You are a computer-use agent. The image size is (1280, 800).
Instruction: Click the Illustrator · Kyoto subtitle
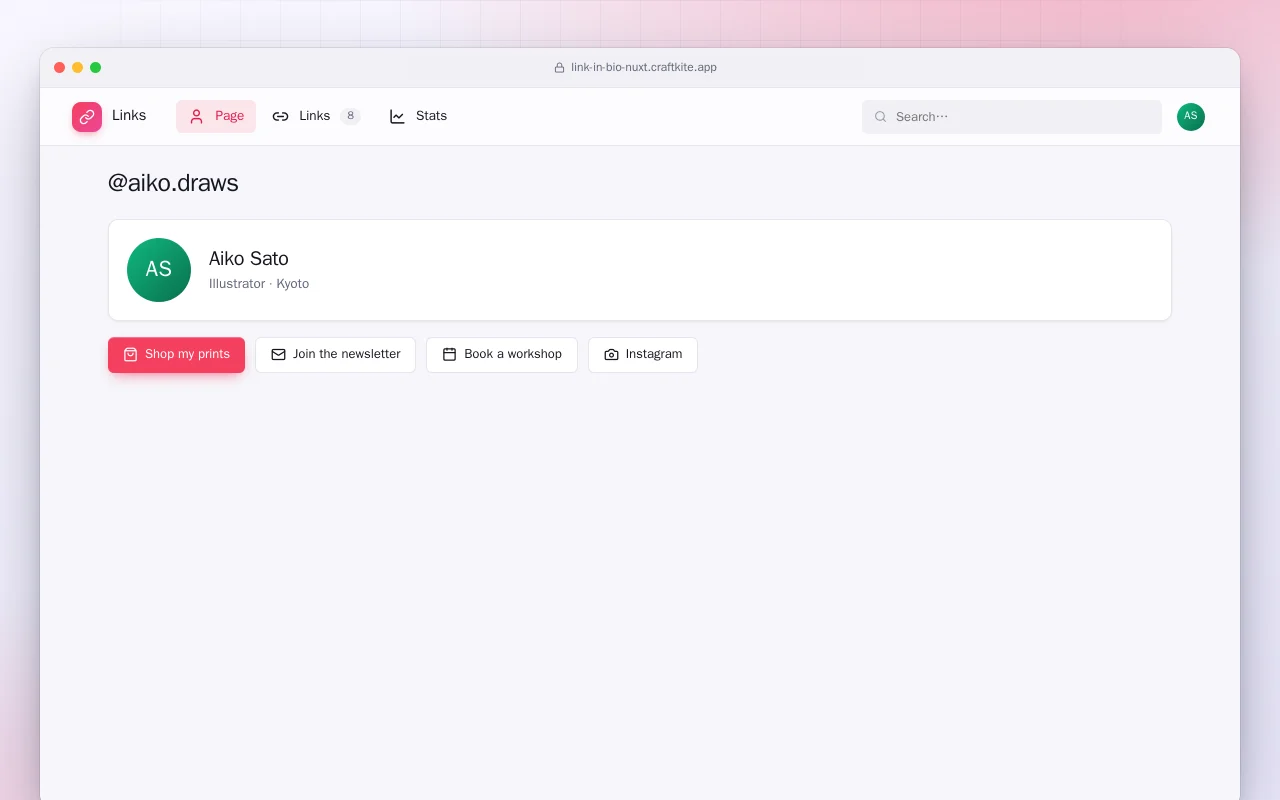point(259,284)
